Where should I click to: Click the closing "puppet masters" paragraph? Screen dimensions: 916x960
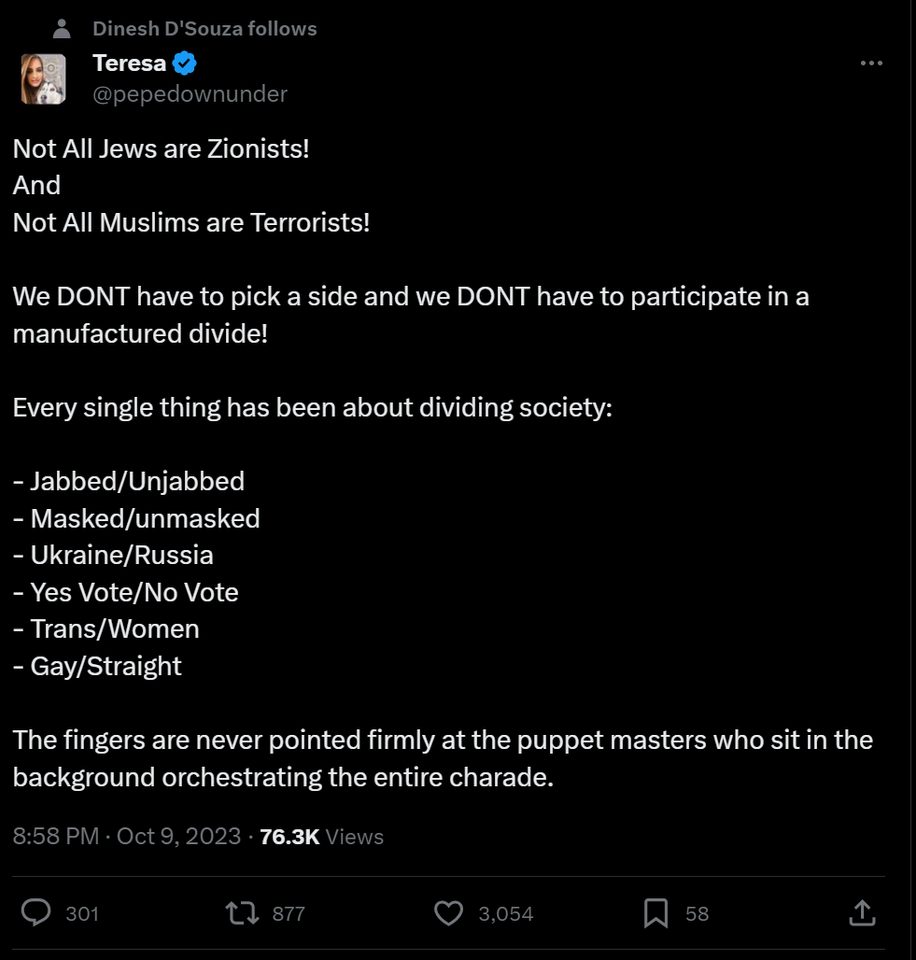point(442,758)
